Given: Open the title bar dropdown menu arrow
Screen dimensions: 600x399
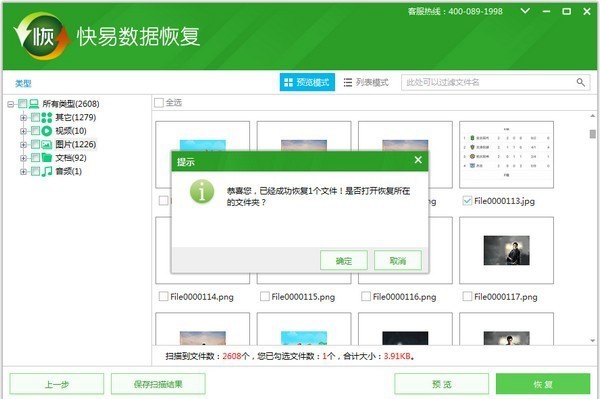Looking at the screenshot, I should point(525,11).
